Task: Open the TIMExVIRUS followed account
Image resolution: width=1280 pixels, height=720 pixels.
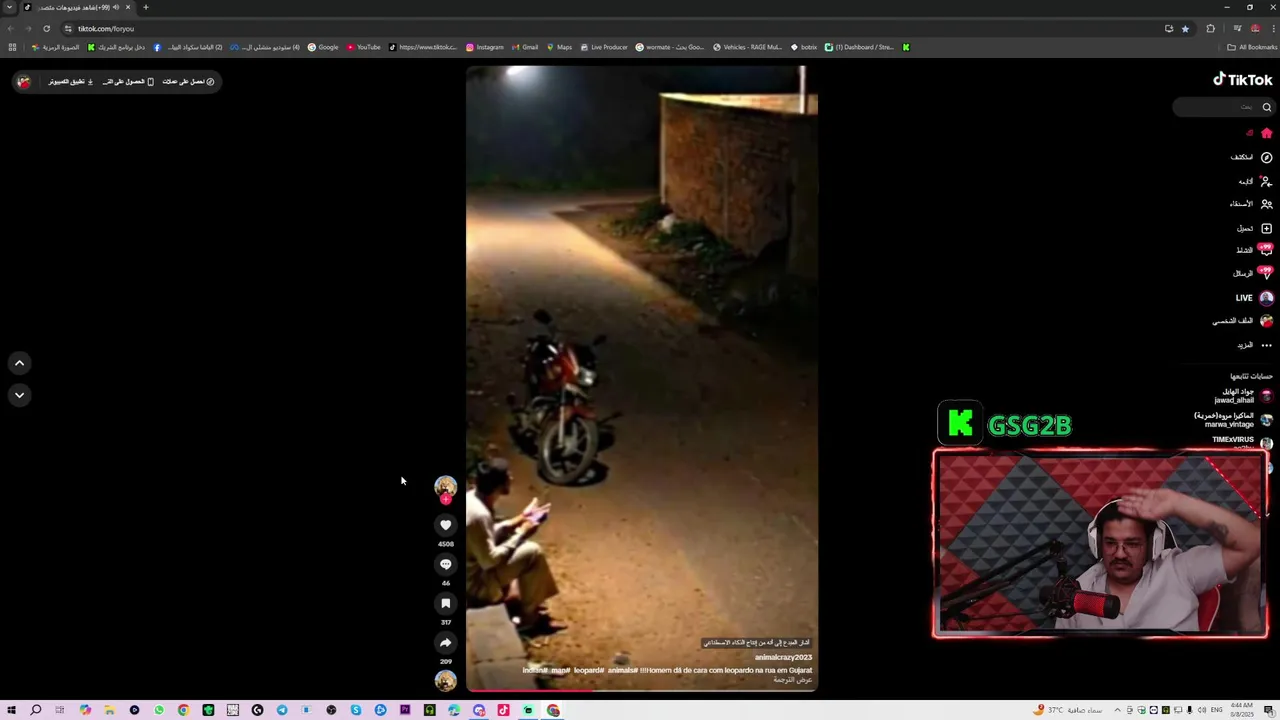Action: (x=1242, y=441)
